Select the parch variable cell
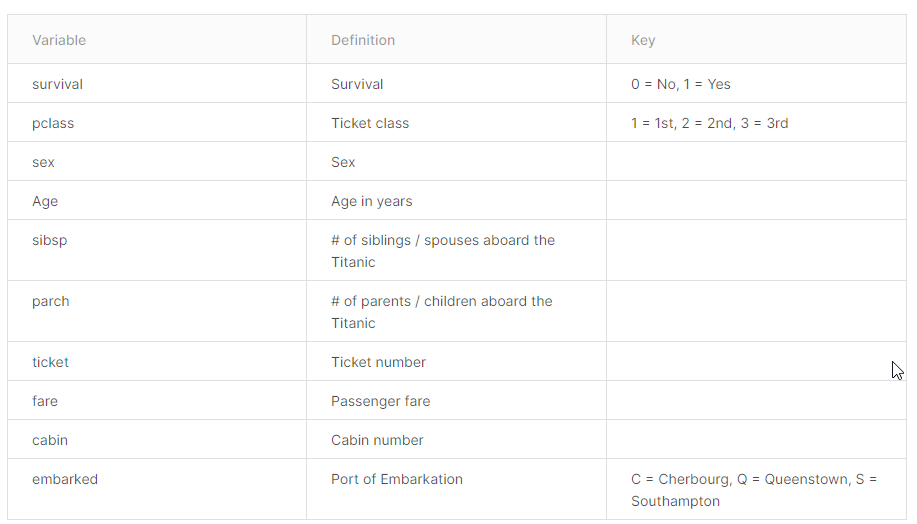 (x=157, y=311)
